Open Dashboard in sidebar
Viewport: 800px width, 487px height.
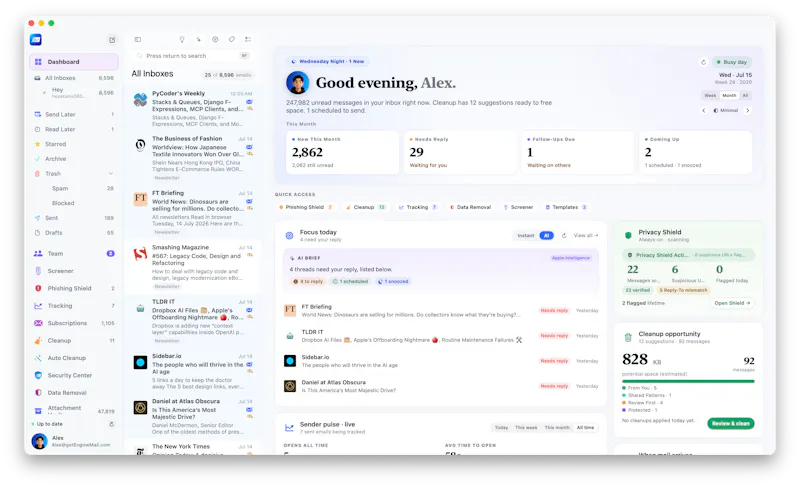tap(74, 62)
